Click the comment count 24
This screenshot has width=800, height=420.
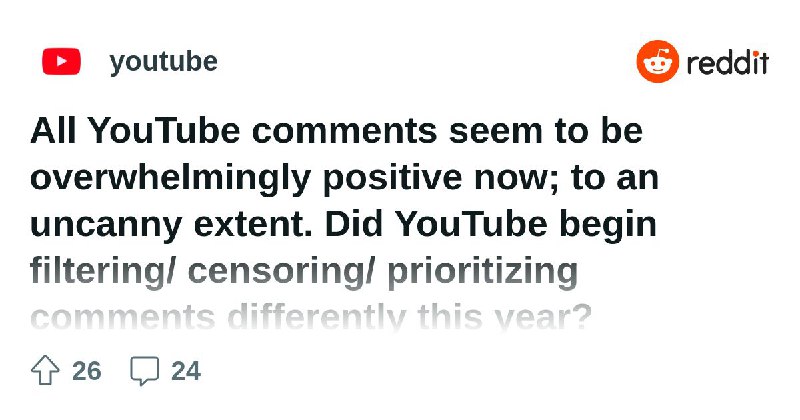pos(186,371)
